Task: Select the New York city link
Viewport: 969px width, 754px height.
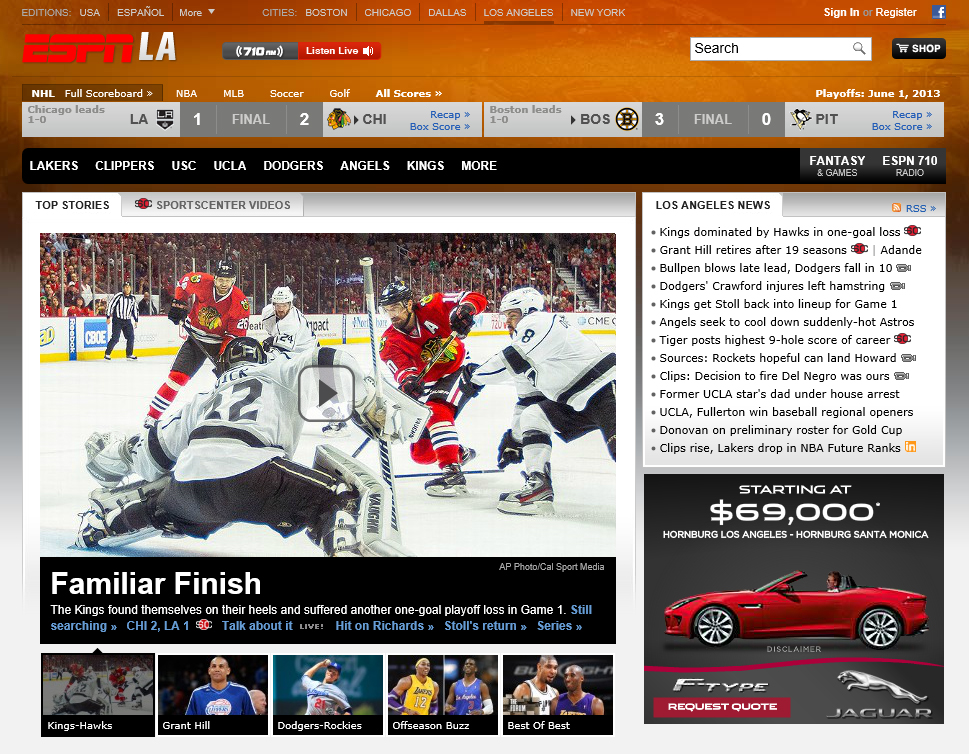Action: pyautogui.click(x=598, y=12)
